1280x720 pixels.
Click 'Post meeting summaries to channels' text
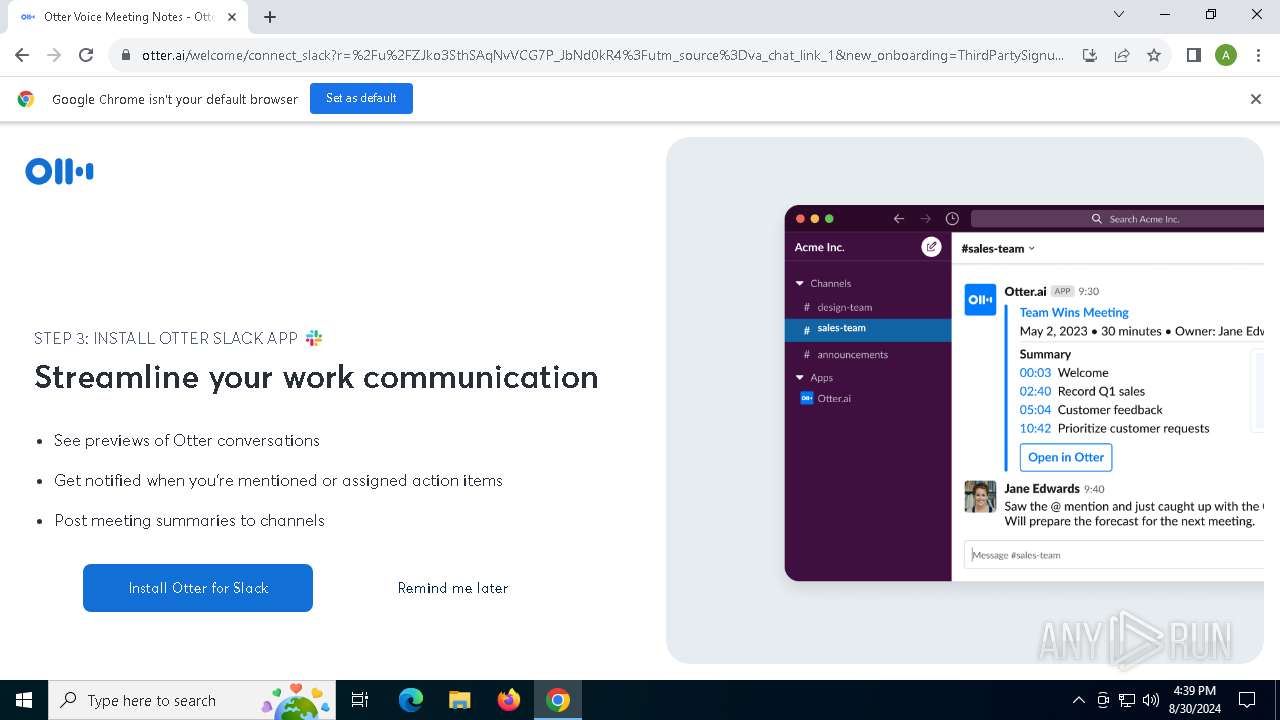(x=190, y=521)
